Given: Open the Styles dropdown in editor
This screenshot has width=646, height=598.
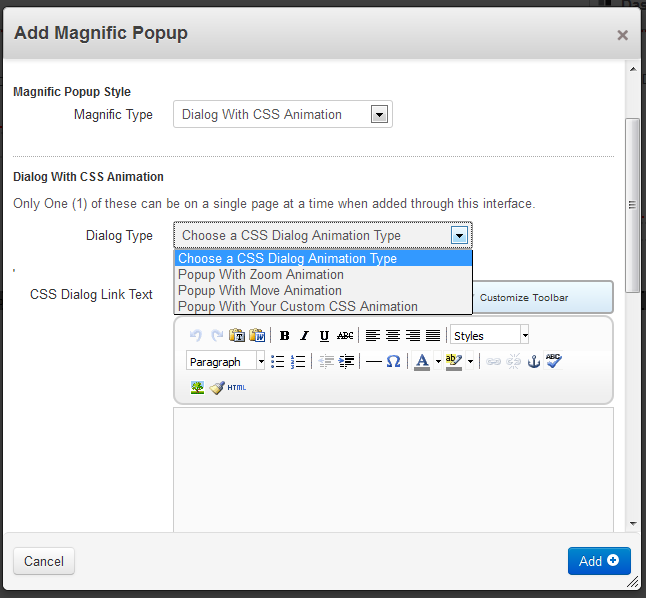Looking at the screenshot, I should [489, 335].
